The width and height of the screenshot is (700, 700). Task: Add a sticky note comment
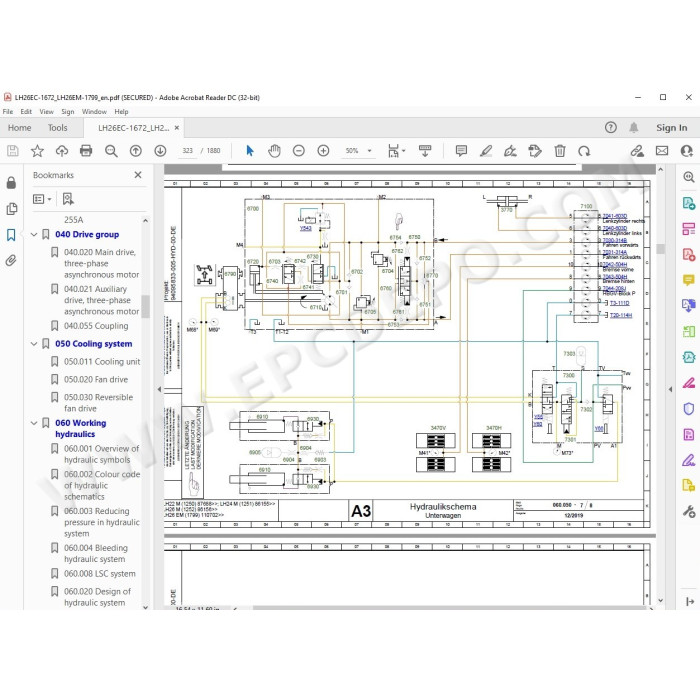click(x=461, y=151)
